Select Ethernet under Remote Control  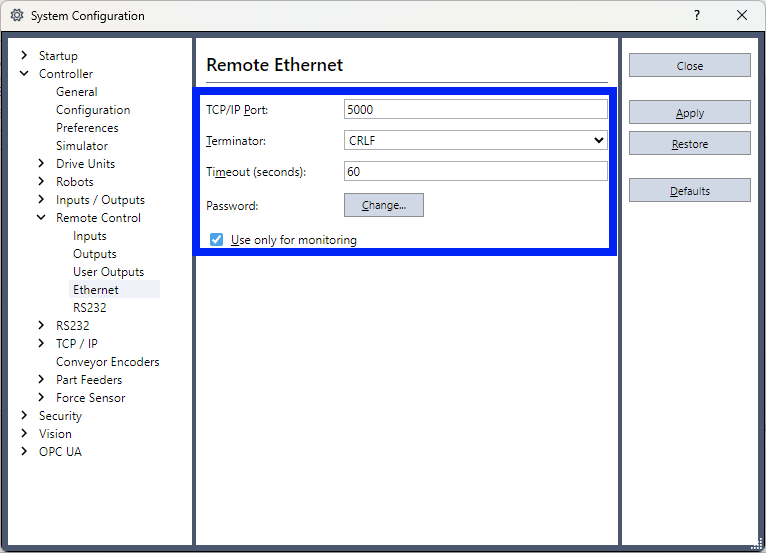click(x=96, y=290)
